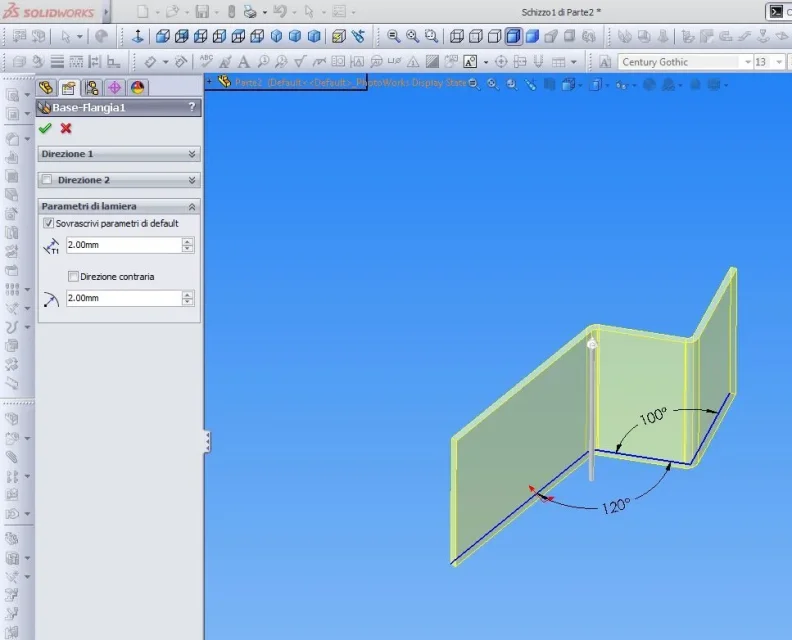The height and width of the screenshot is (640, 792).
Task: Open the ConfigurationManager tab icon
Action: [91, 88]
